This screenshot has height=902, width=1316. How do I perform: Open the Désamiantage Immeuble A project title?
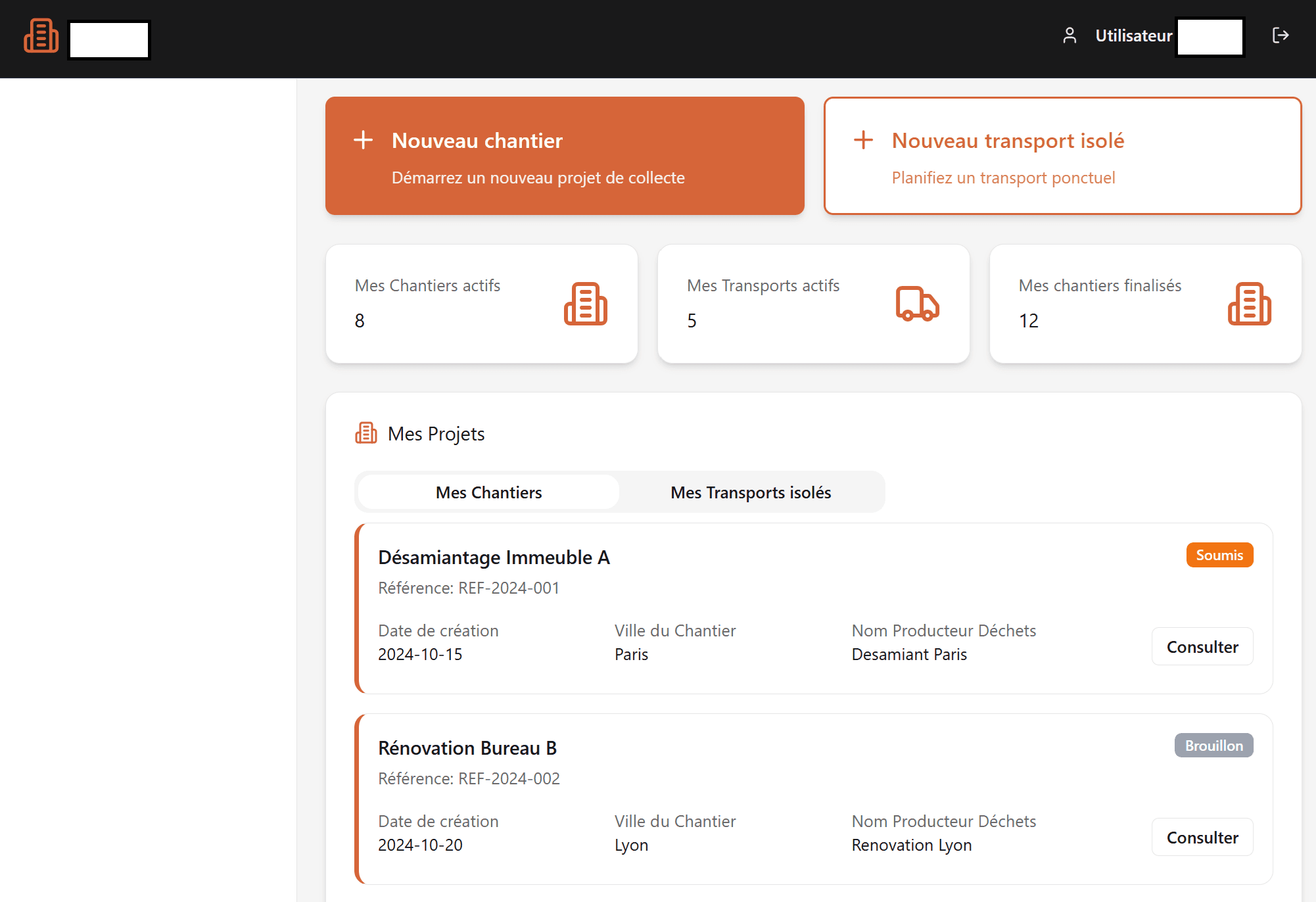494,558
